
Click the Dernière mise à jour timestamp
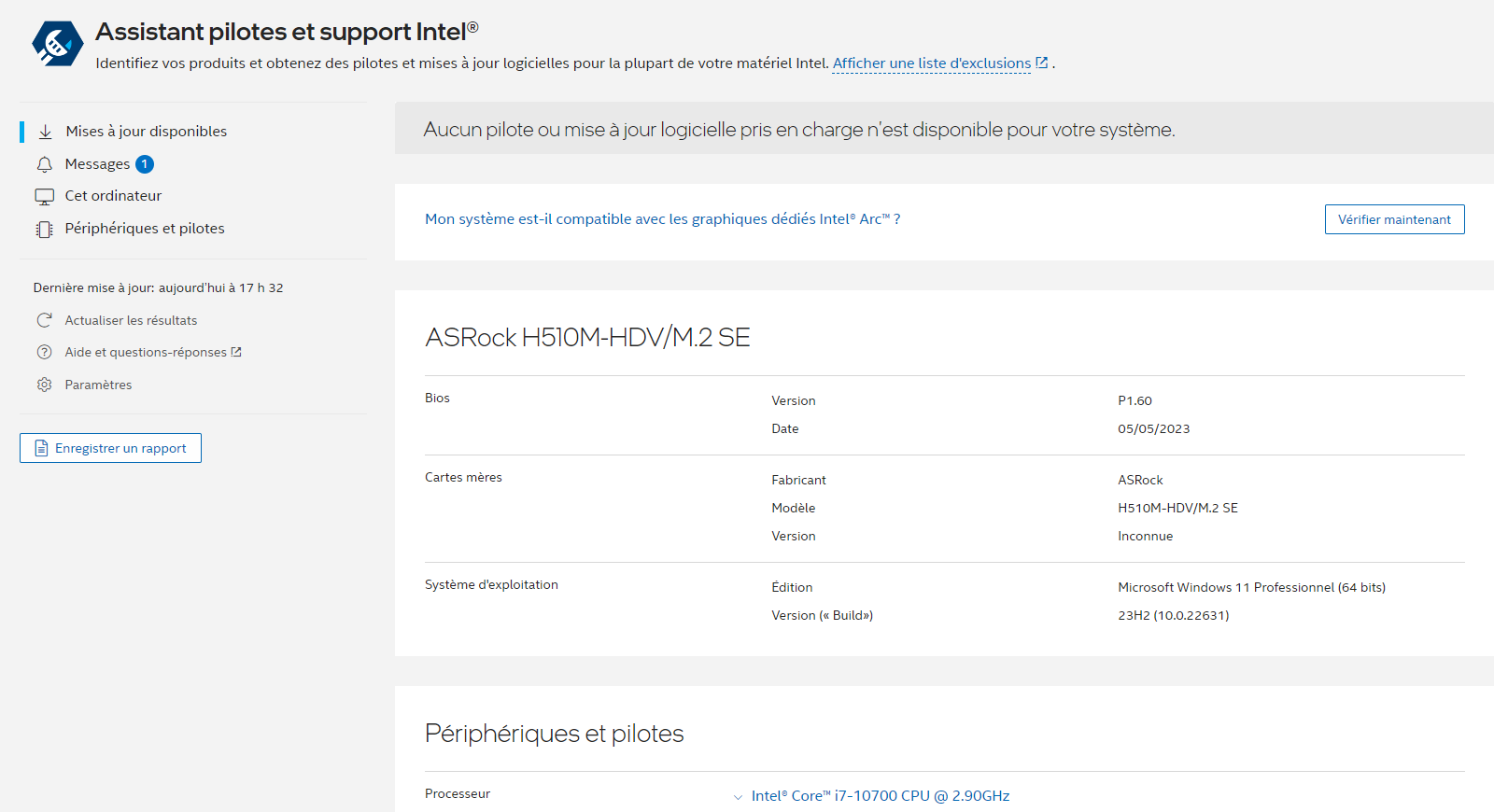point(158,287)
